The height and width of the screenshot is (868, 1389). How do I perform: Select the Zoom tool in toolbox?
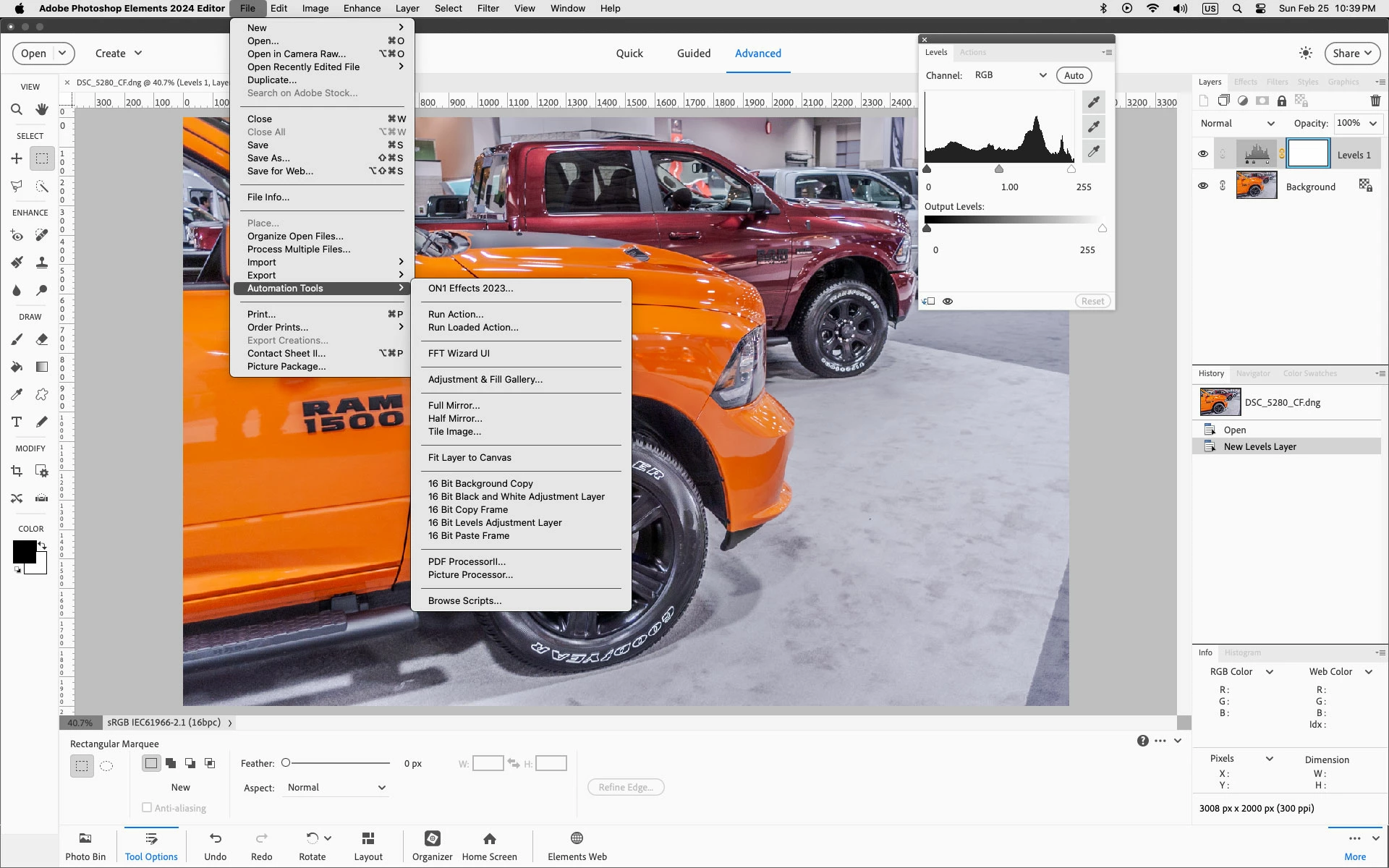tap(17, 109)
